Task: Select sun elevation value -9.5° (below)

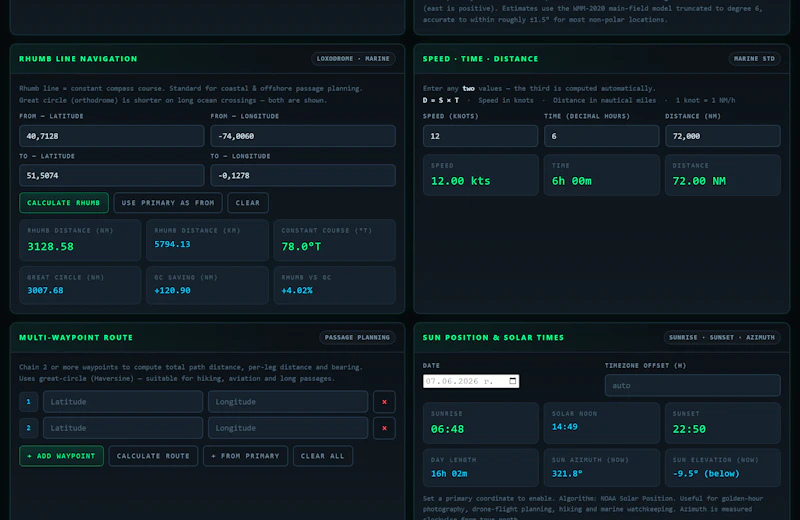Action: 706,474
